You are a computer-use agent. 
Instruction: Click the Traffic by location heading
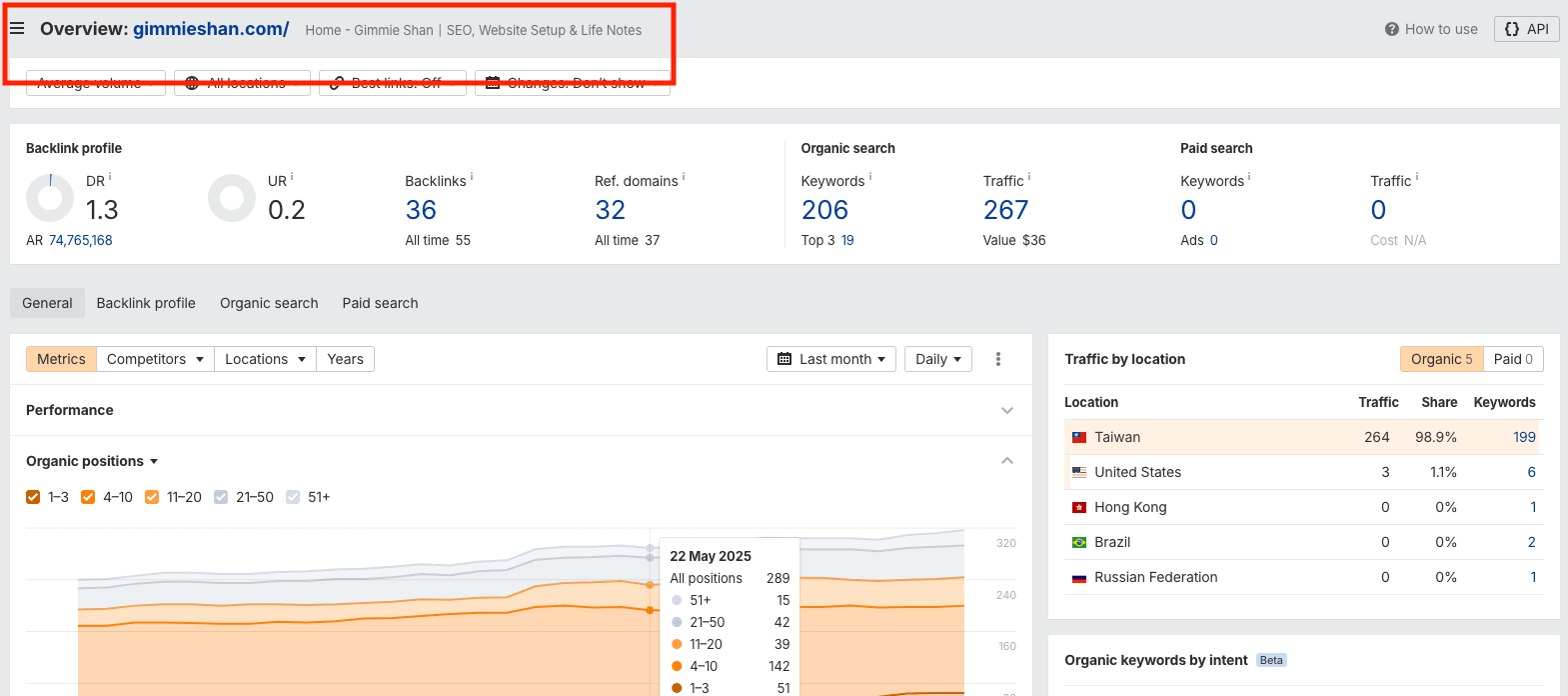[x=1124, y=359]
